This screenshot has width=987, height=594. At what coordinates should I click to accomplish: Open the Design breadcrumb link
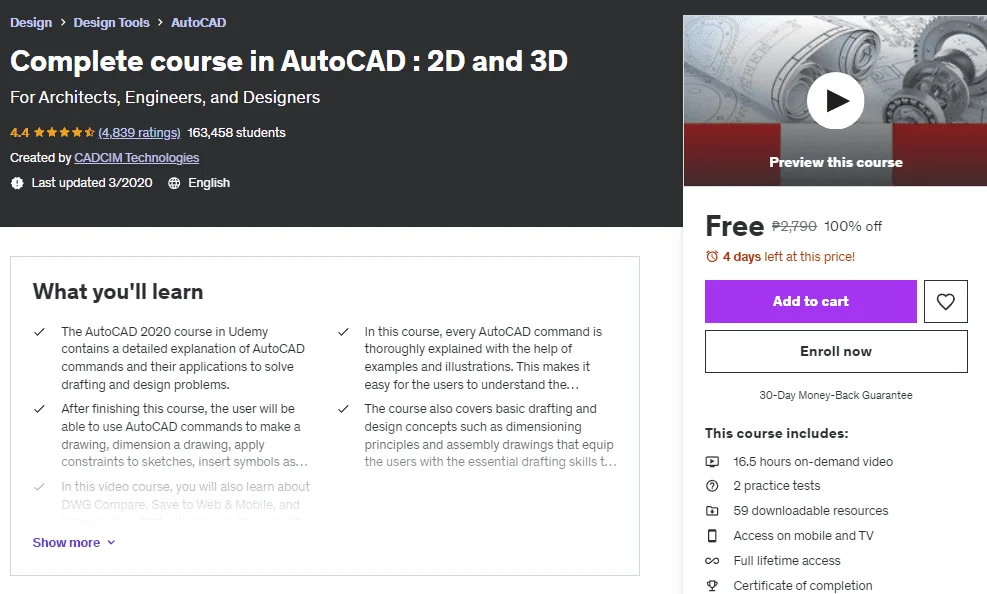pos(31,23)
